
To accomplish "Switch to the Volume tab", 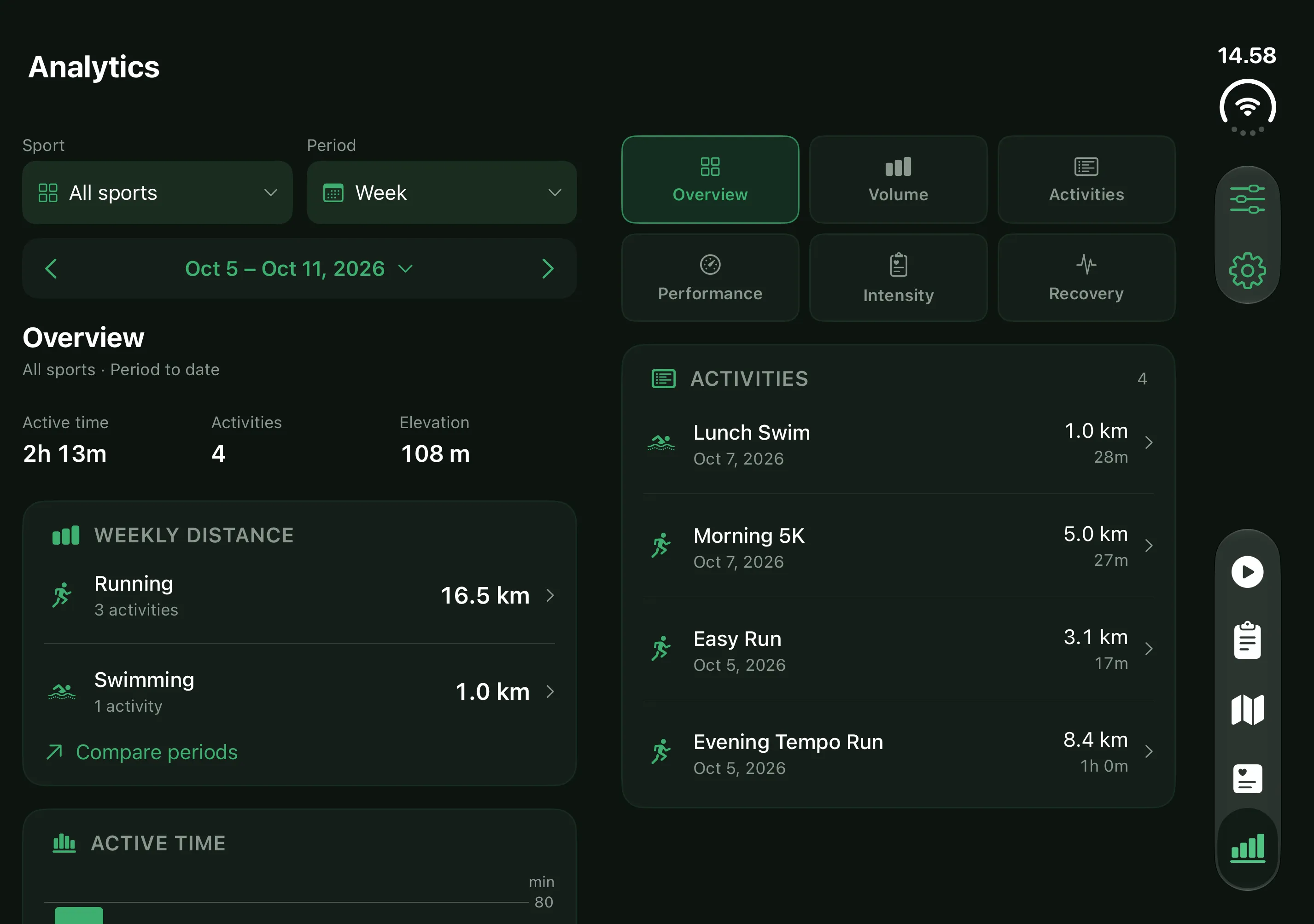I will [x=899, y=179].
